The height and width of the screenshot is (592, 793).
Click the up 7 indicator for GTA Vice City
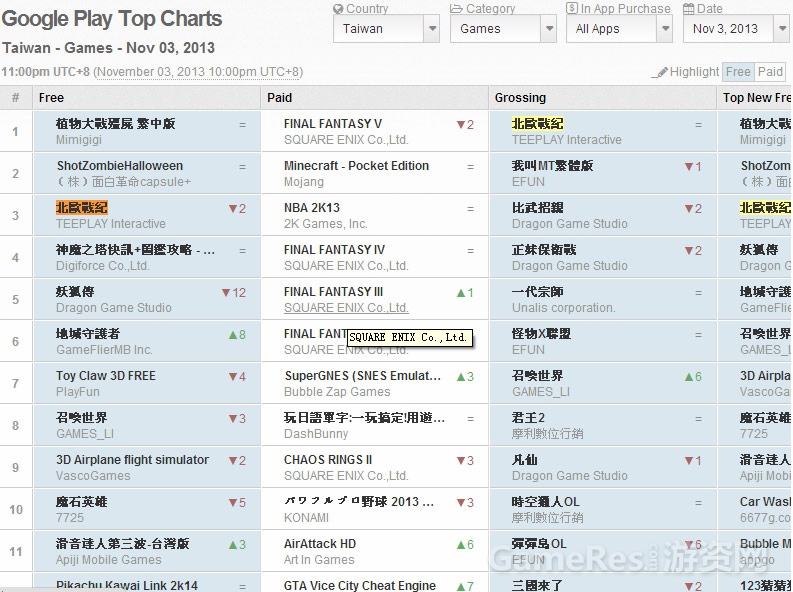465,586
